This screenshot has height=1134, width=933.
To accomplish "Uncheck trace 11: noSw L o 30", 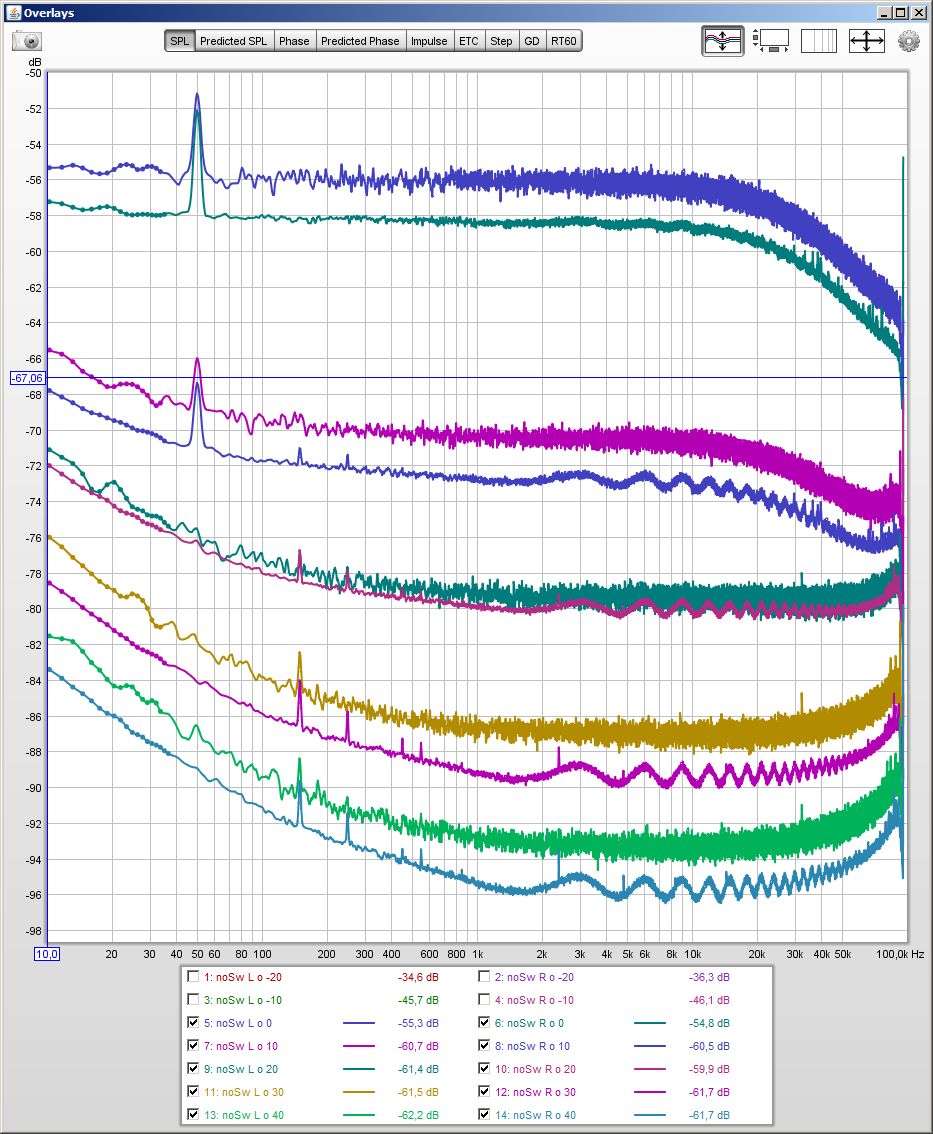I will 193,1091.
